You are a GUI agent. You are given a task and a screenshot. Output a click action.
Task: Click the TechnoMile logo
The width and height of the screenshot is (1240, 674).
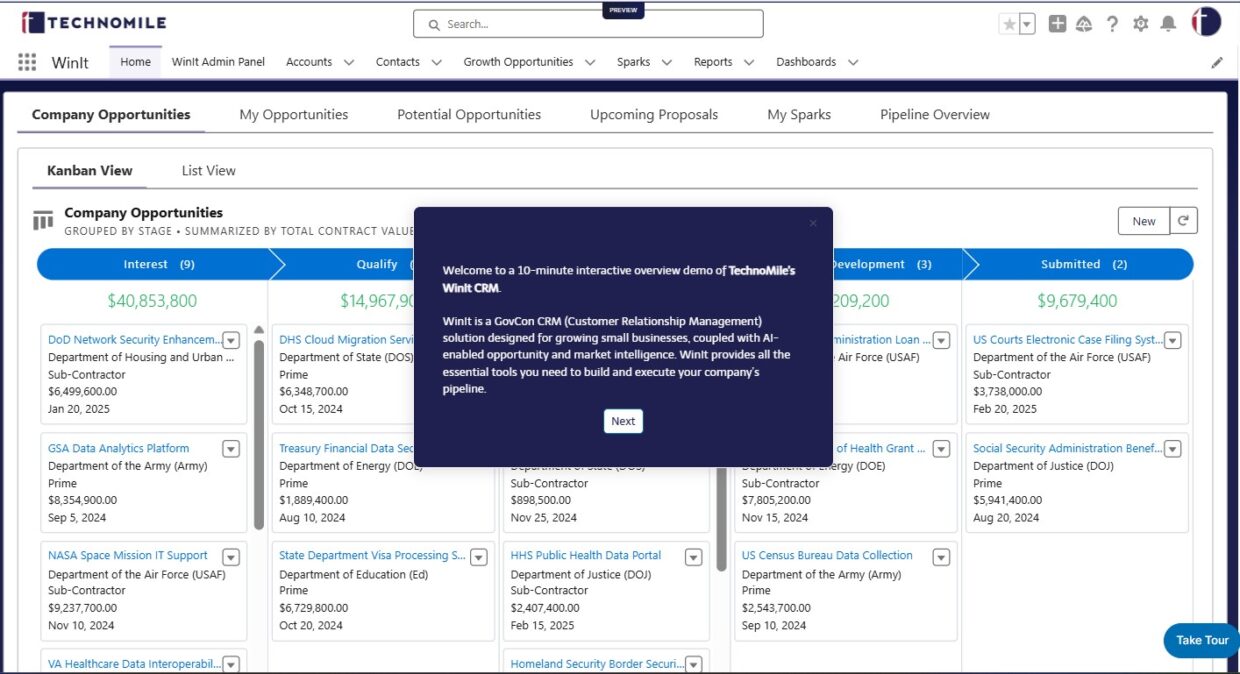(x=94, y=22)
